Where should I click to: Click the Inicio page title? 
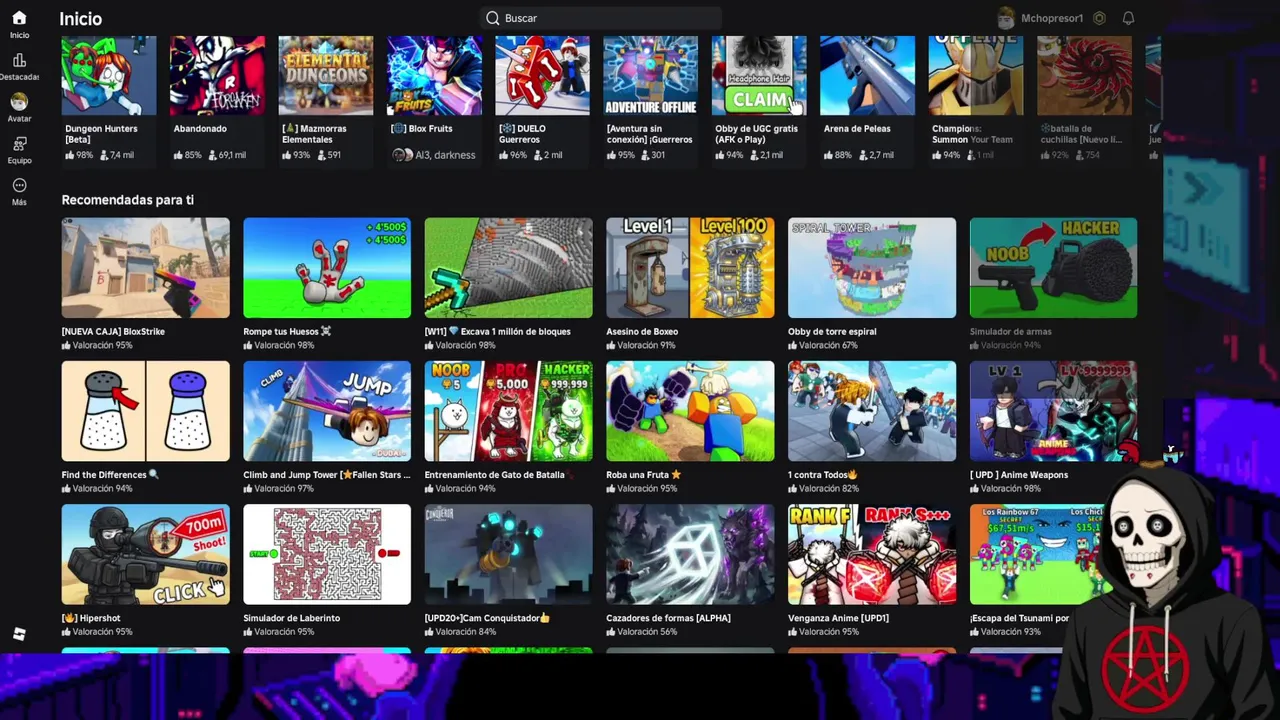pyautogui.click(x=81, y=18)
